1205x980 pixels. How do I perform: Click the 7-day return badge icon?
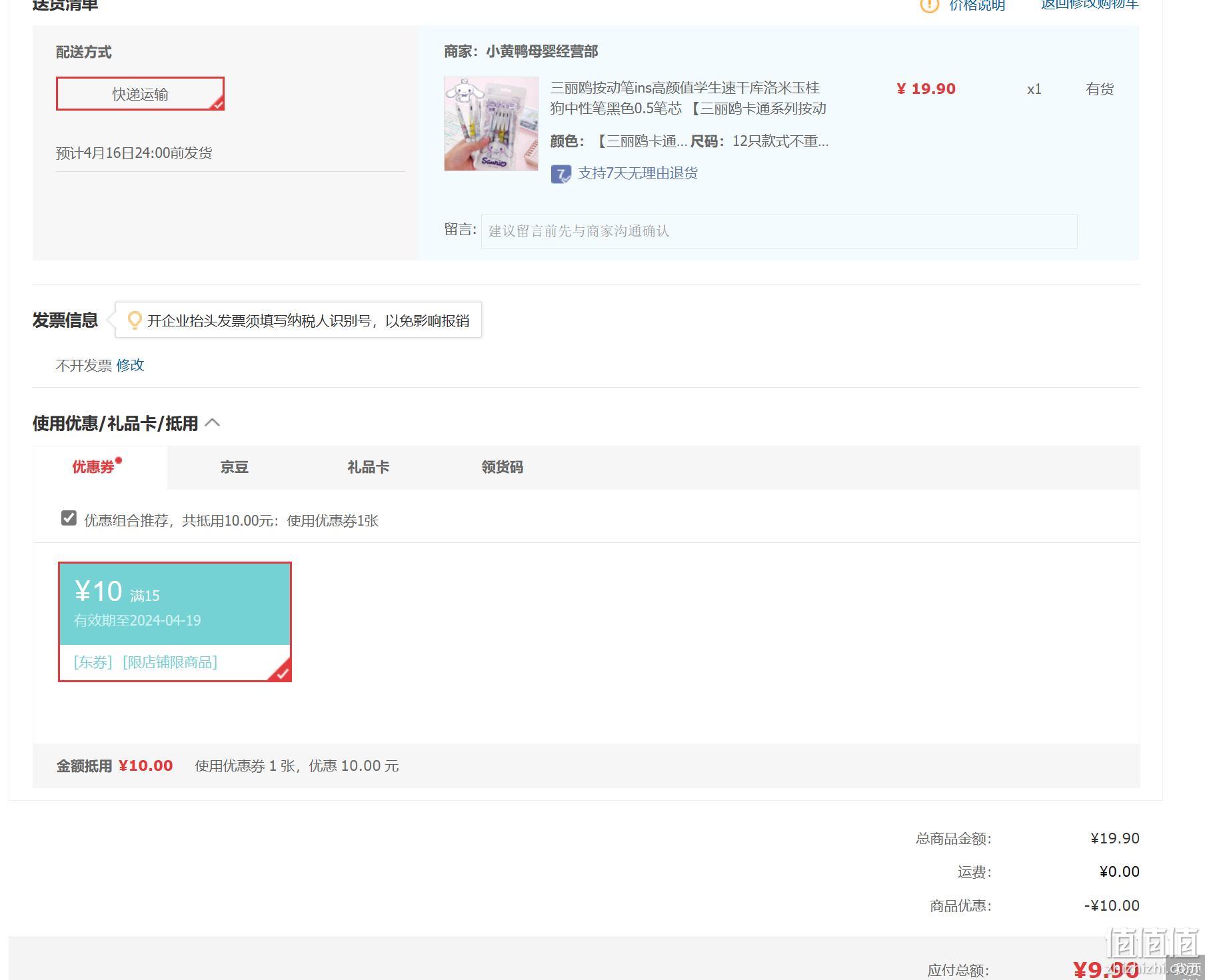[x=561, y=174]
